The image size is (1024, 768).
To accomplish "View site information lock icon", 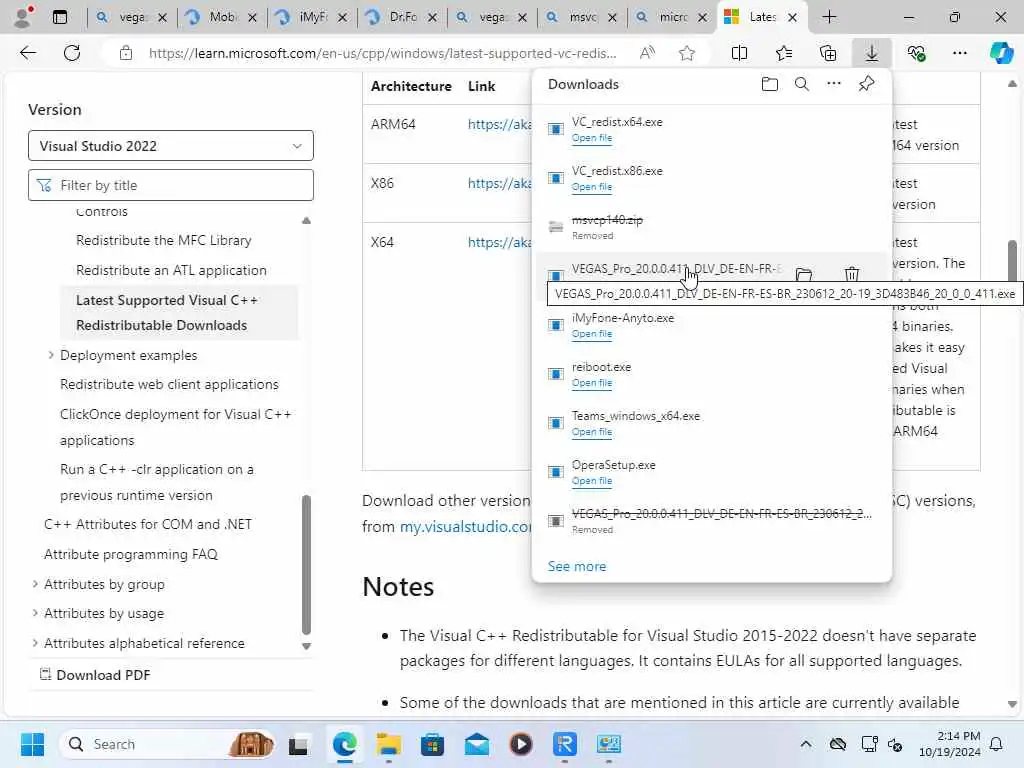I will (x=126, y=53).
